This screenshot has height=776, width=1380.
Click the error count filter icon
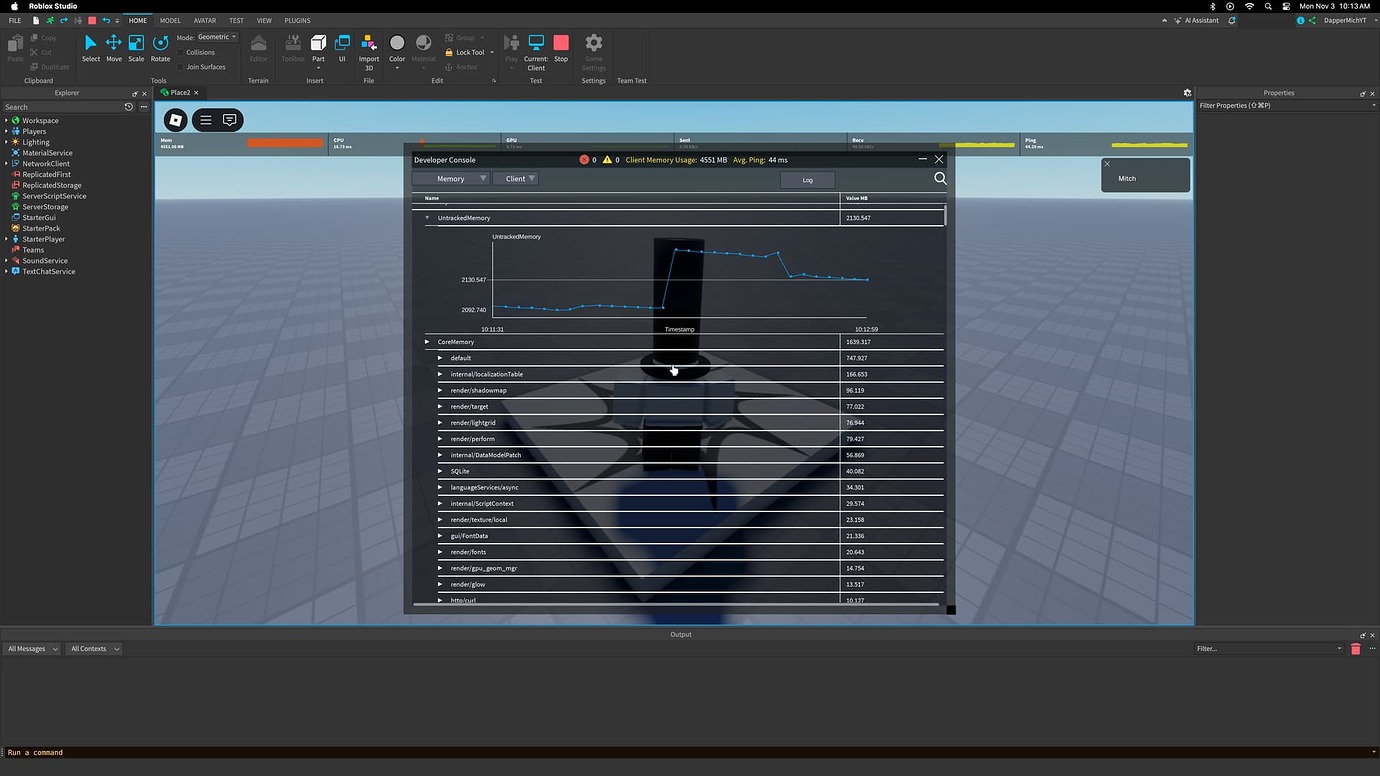tap(585, 160)
